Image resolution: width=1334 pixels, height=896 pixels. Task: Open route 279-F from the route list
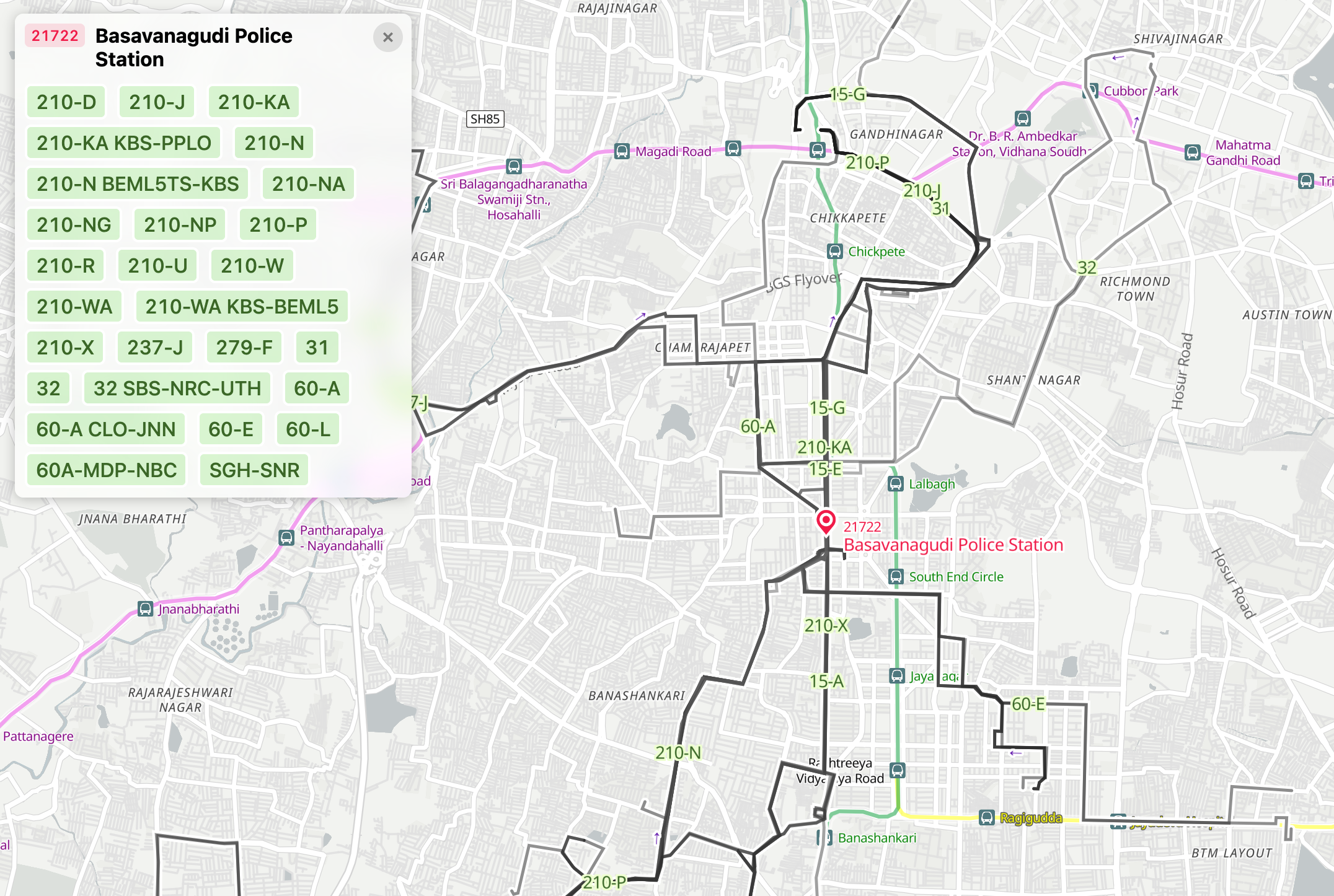coord(244,348)
